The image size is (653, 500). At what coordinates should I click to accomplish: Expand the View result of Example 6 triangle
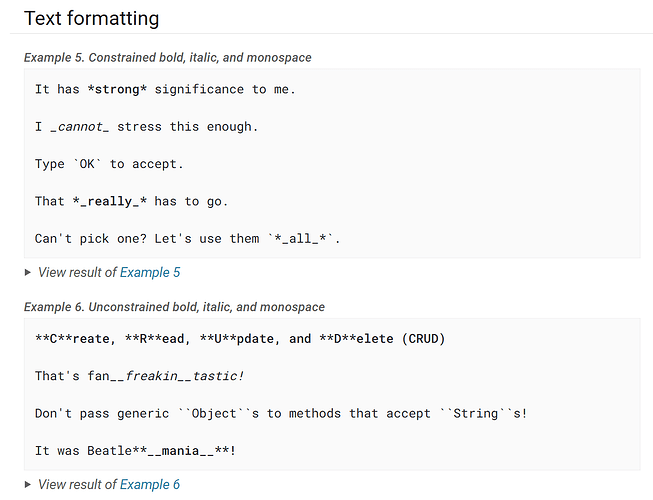pos(28,485)
